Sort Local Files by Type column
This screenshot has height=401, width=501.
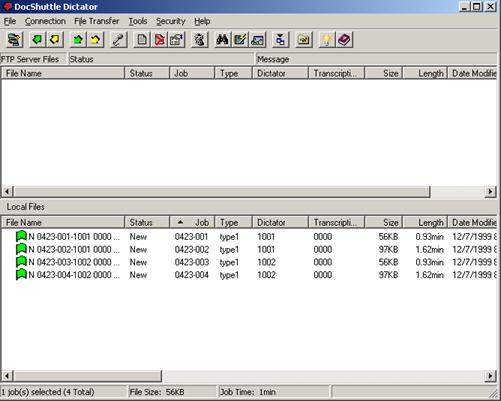click(x=233, y=222)
